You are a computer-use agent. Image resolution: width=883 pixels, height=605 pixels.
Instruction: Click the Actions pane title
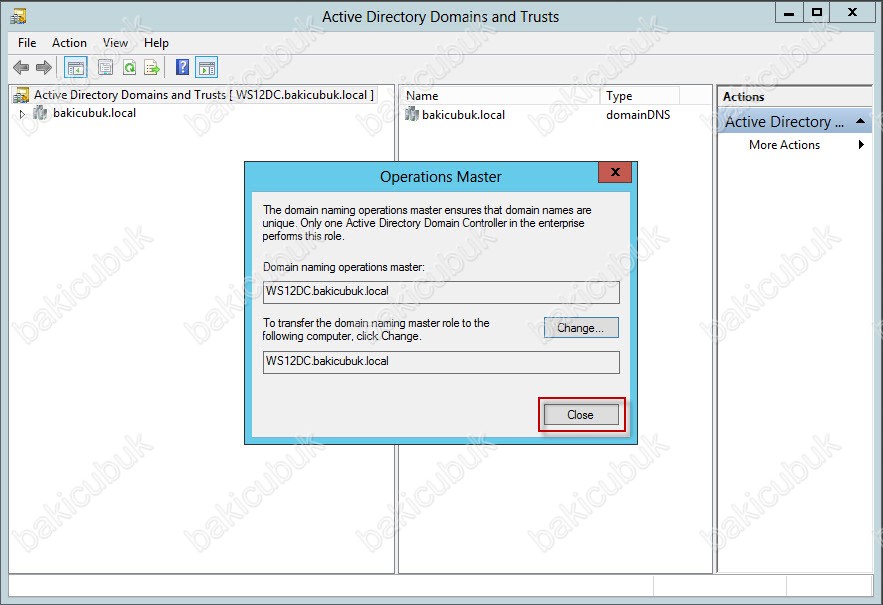743,97
